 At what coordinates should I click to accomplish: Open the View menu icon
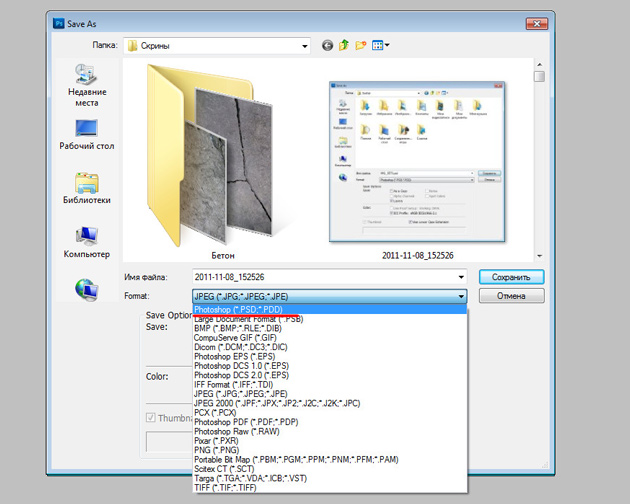pos(380,45)
